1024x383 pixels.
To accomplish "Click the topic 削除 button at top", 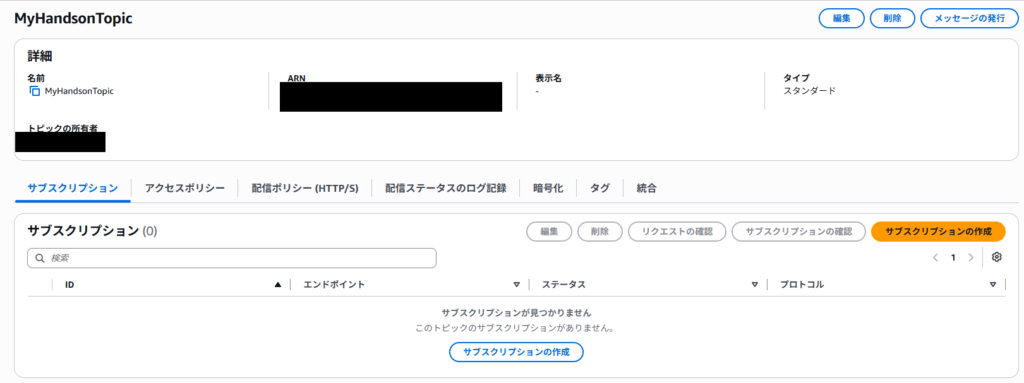I will coord(892,18).
